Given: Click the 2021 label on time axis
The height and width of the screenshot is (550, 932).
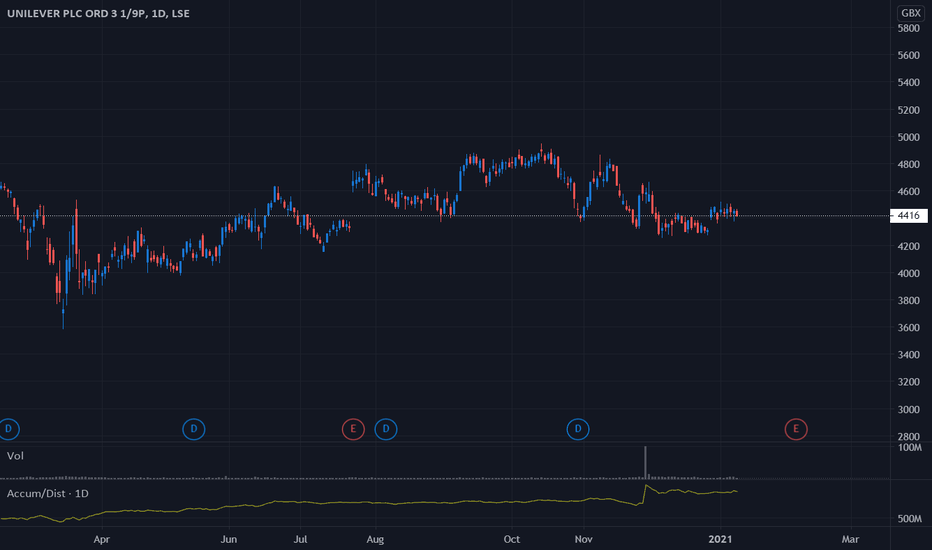Looking at the screenshot, I should click(720, 539).
